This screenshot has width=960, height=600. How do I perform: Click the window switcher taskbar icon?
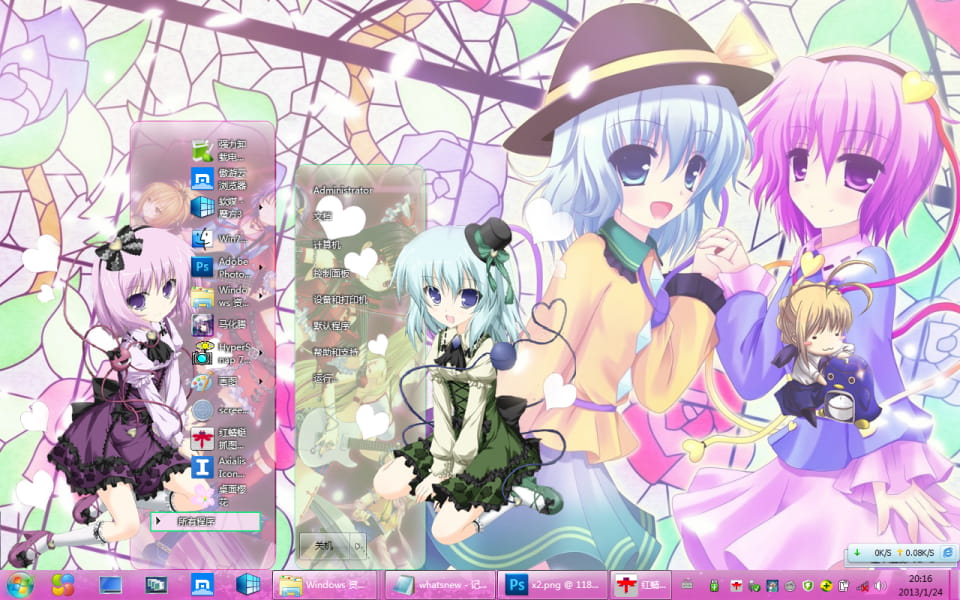[x=156, y=584]
